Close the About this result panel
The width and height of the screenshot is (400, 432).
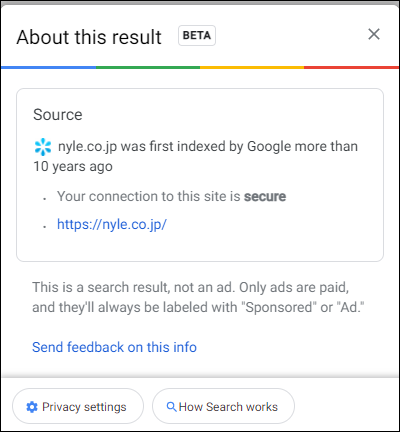[374, 34]
